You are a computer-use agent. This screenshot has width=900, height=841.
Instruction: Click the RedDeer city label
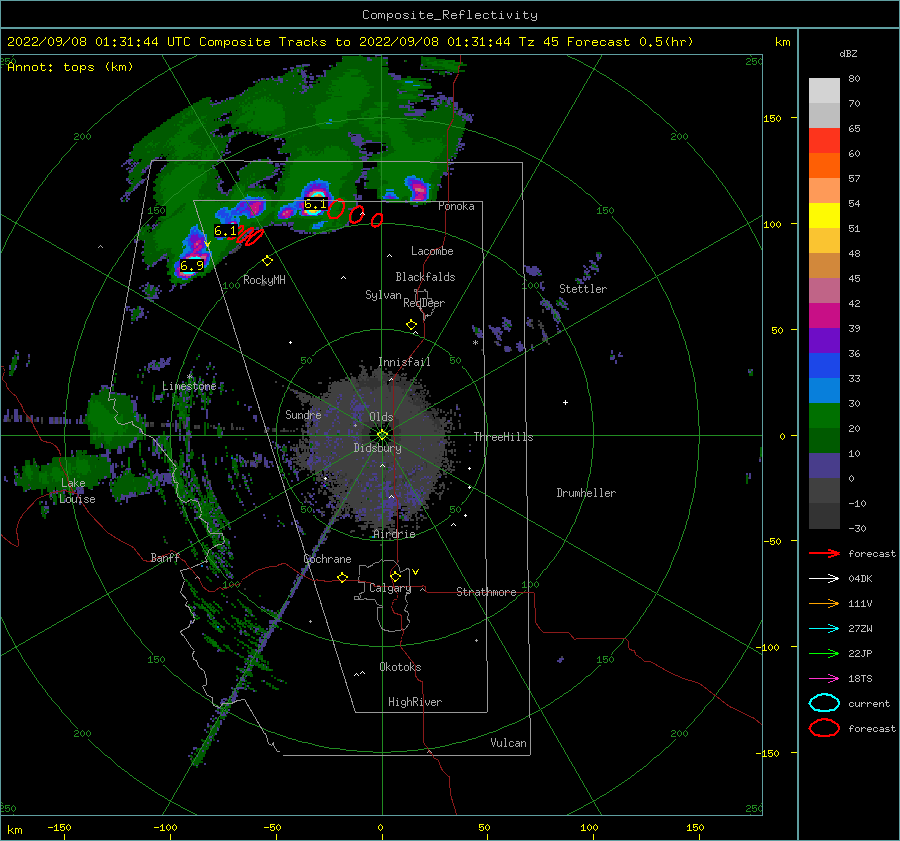coord(424,303)
